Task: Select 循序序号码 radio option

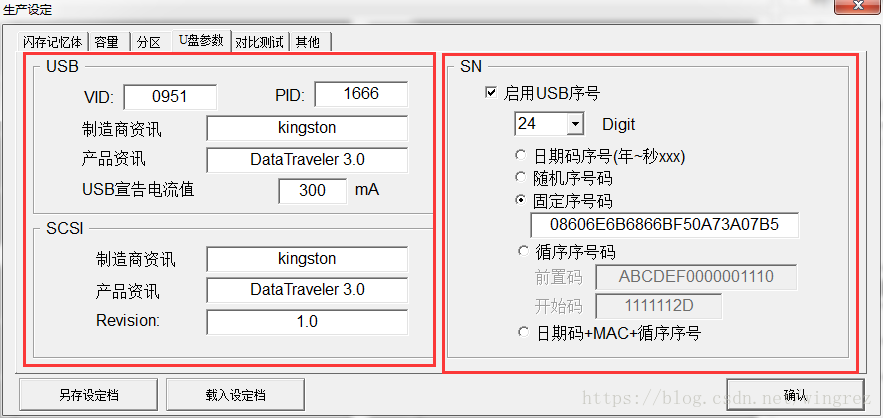Action: tap(524, 251)
